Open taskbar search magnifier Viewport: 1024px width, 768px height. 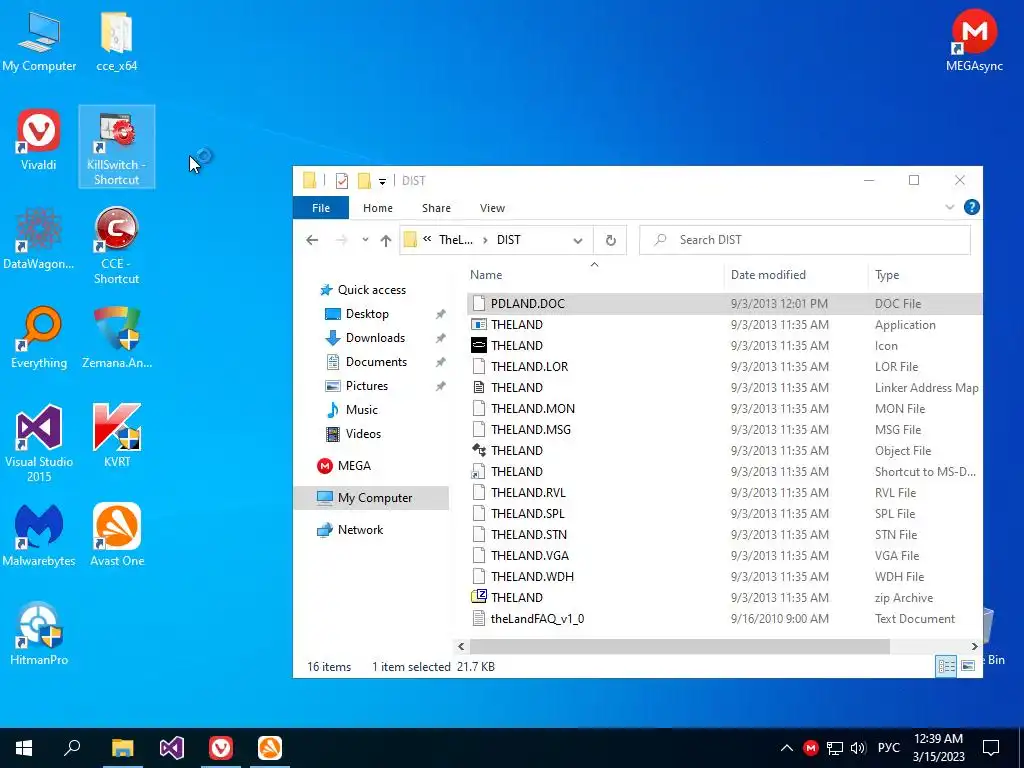72,748
